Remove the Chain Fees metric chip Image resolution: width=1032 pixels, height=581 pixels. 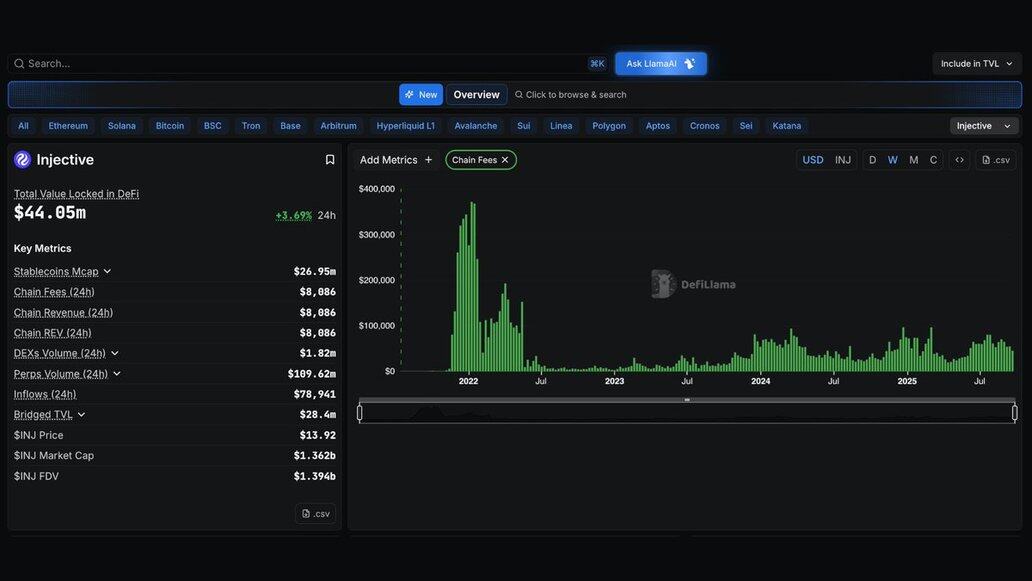[x=505, y=160]
